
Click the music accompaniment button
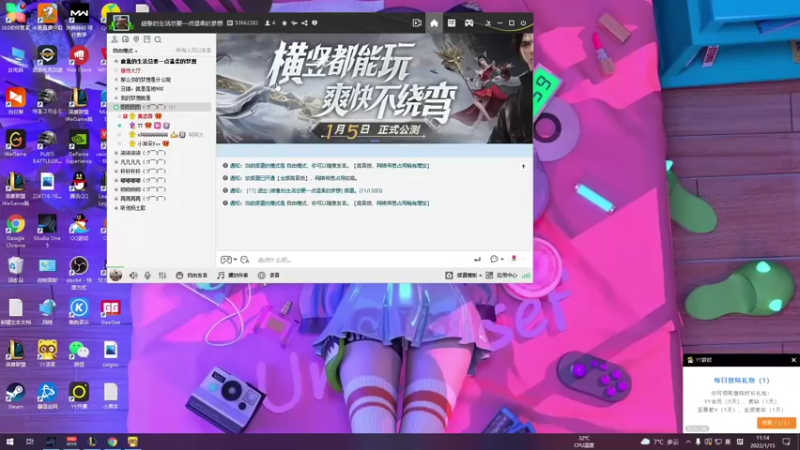tap(233, 276)
